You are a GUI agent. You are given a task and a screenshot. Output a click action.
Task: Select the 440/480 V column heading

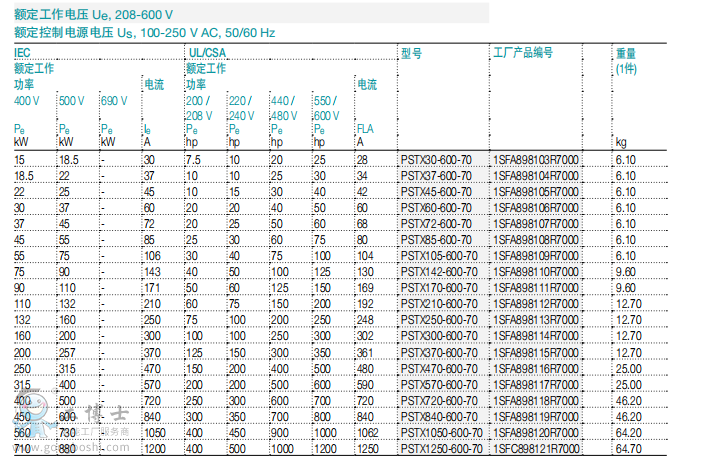[284, 107]
